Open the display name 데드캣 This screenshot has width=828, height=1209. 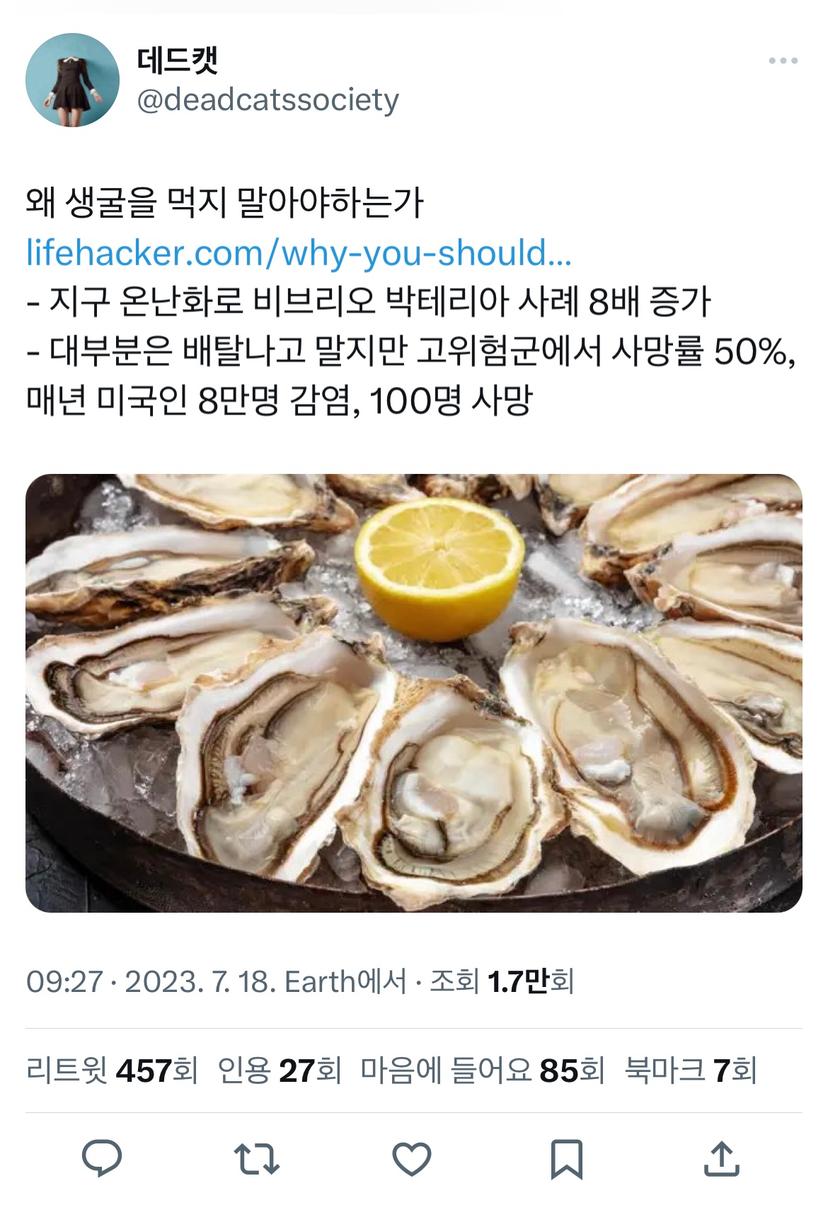(x=178, y=60)
